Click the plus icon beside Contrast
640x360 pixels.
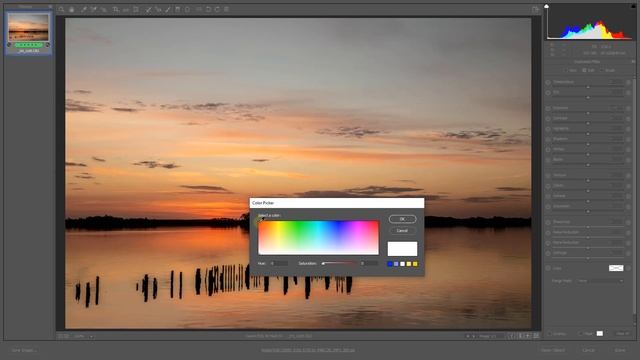point(629,118)
